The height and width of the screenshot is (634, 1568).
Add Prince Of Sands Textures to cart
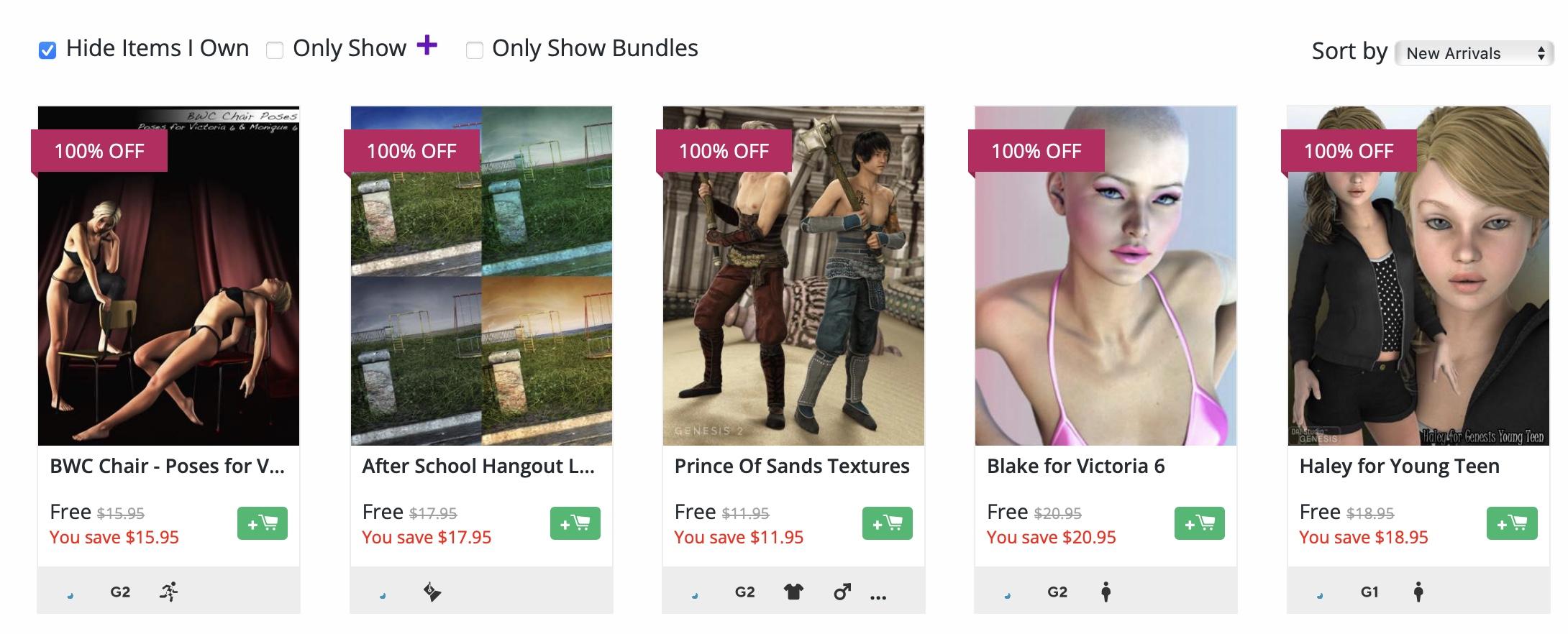coord(887,523)
